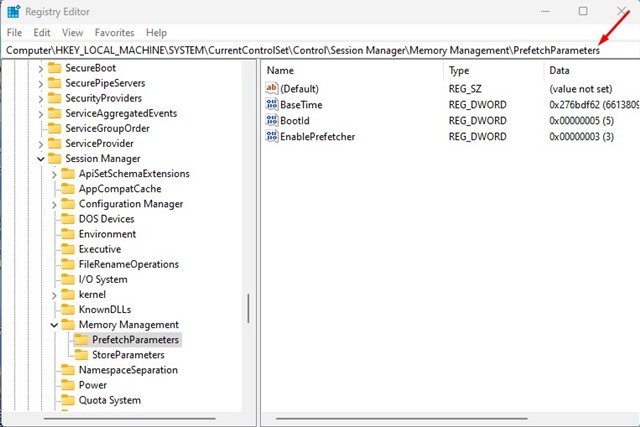Select the Environment folder icon
This screenshot has height=427, width=640.
(x=68, y=234)
